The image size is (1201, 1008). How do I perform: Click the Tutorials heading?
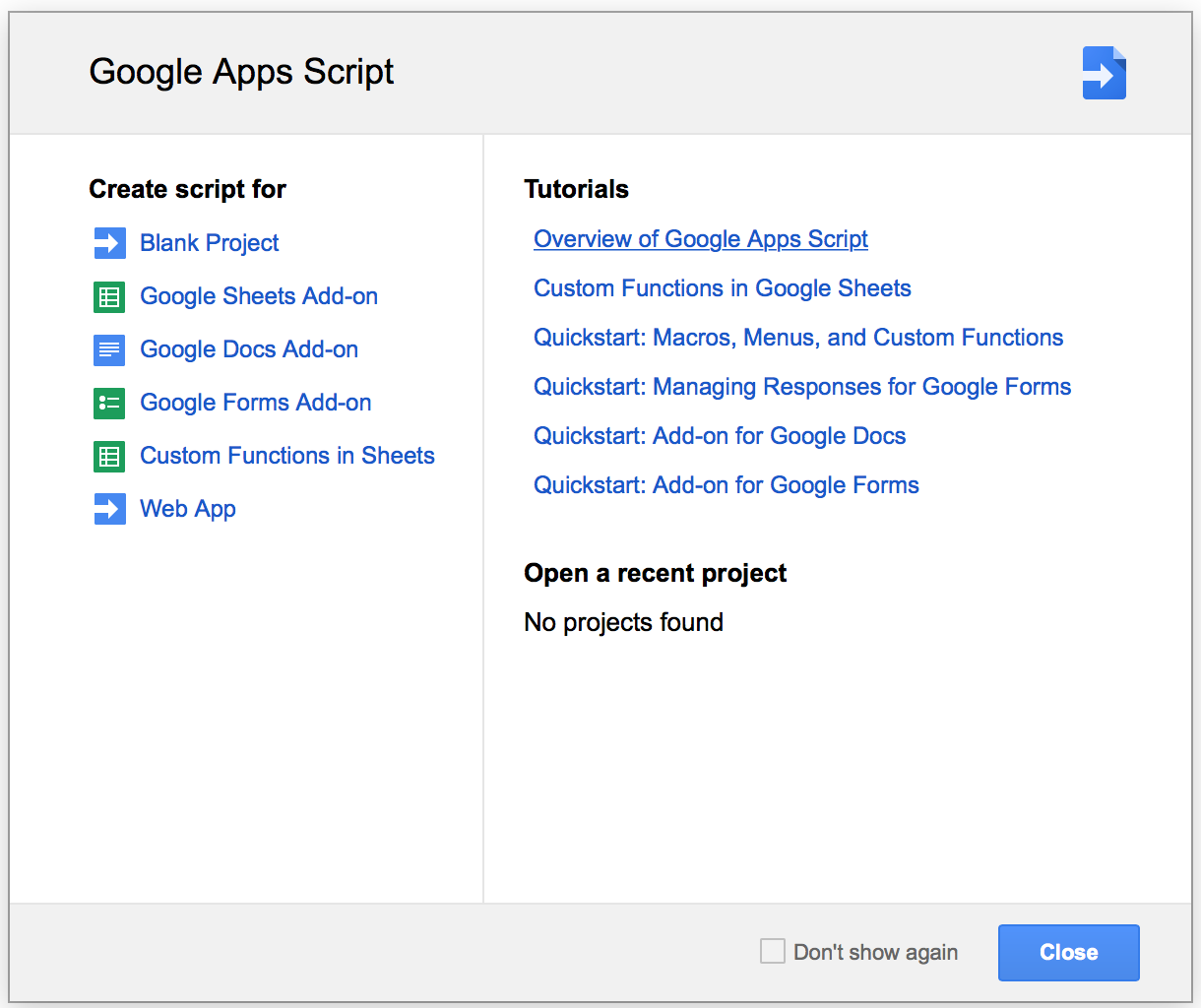click(577, 189)
